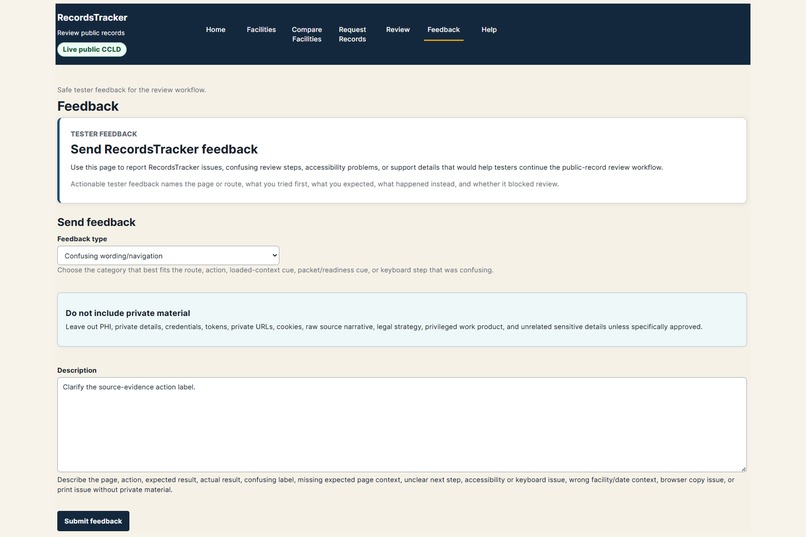Expand the Feedback type dropdown
The image size is (806, 537).
(168, 255)
